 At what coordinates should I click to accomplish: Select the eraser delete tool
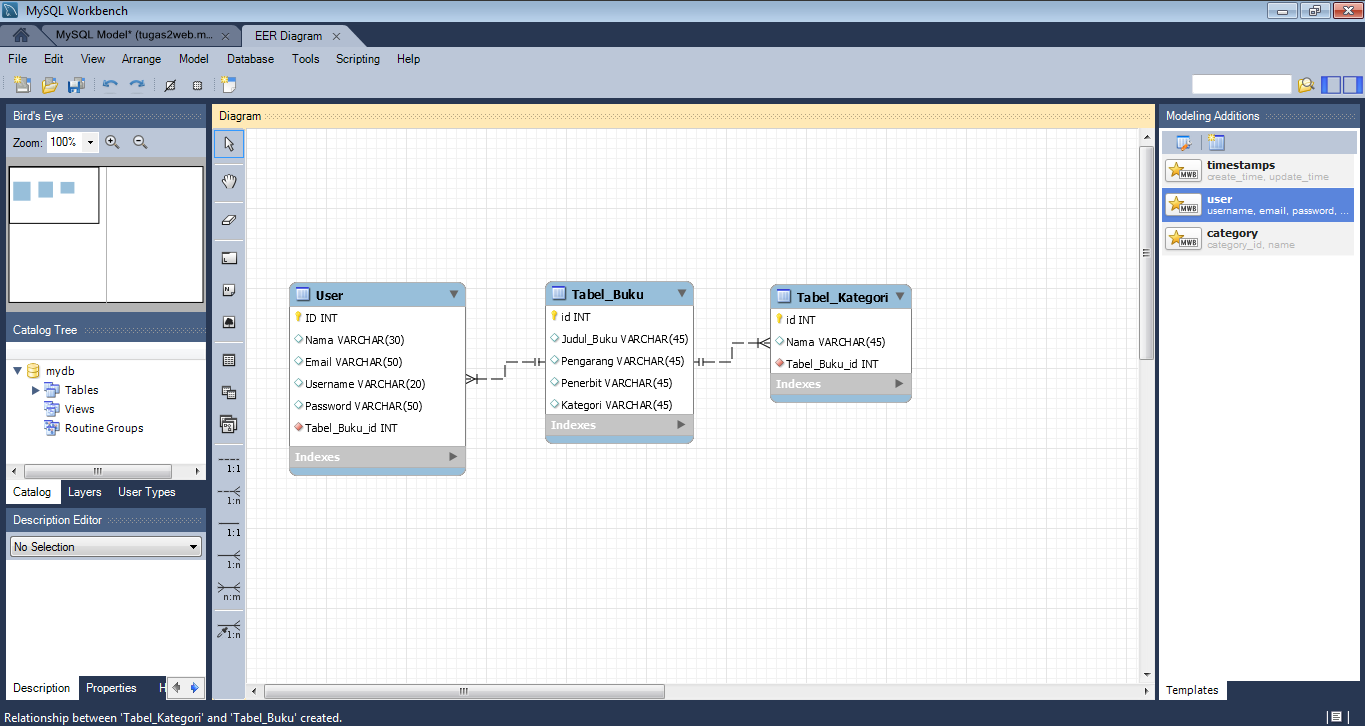click(x=228, y=220)
